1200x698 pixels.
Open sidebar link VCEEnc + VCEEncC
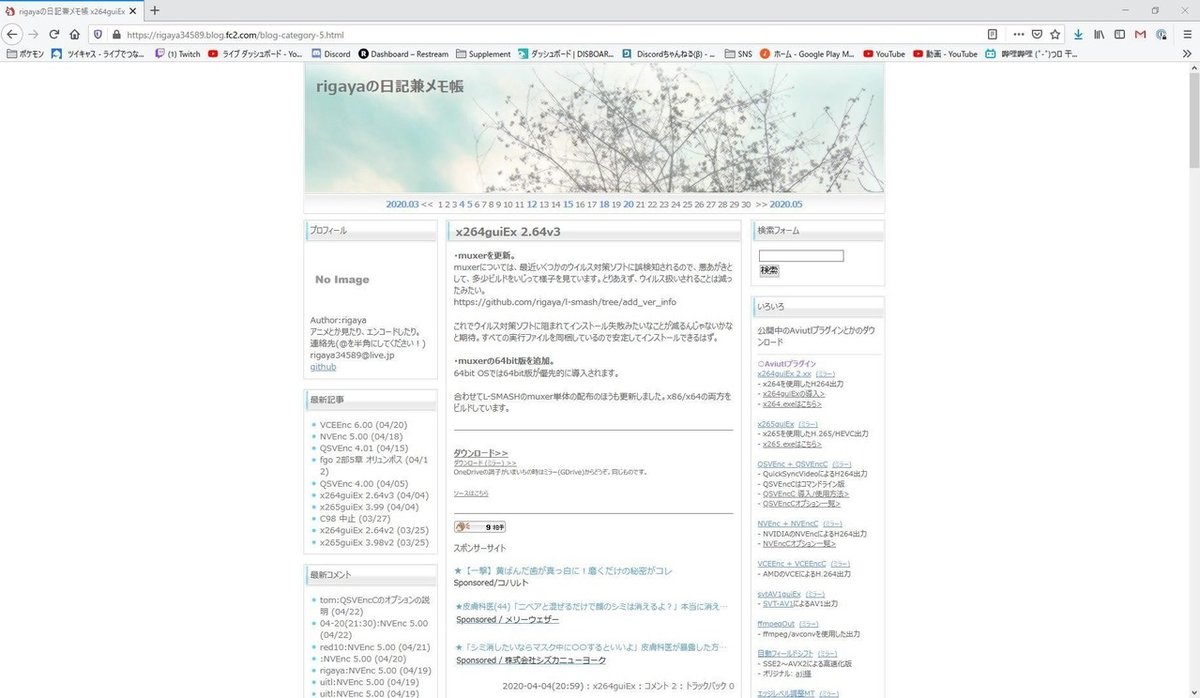click(x=792, y=564)
